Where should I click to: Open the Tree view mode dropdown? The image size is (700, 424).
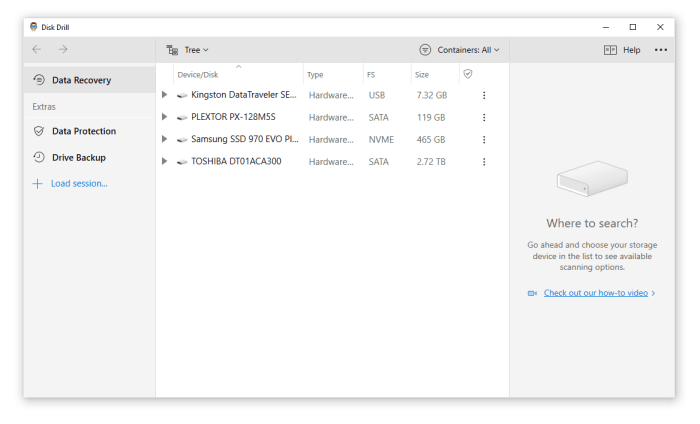188,49
